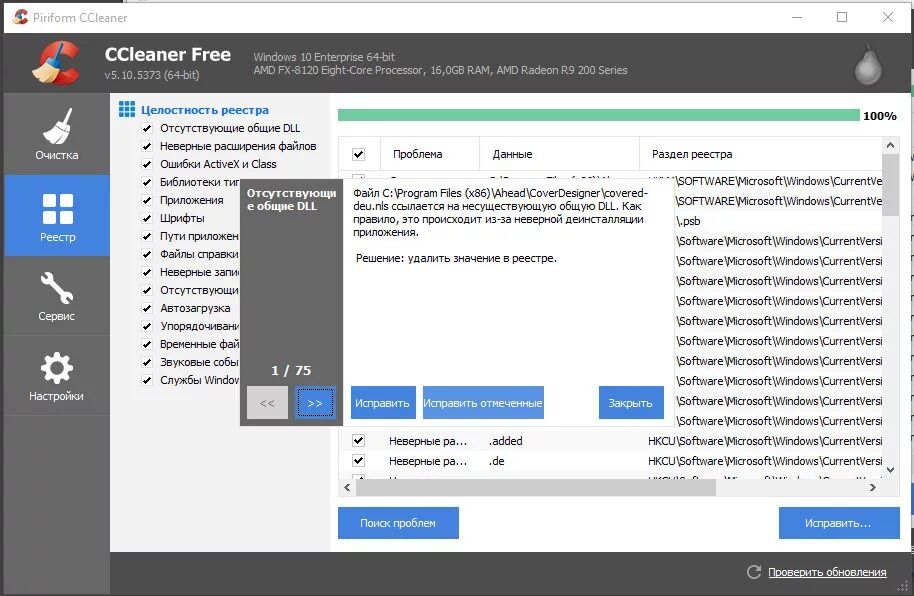Image resolution: width=914 pixels, height=596 pixels.
Task: Click the Целостность реестра grid icon
Action: tap(126, 109)
